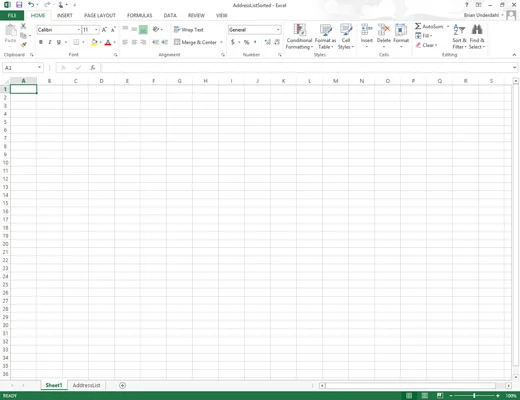Viewport: 520px width, 400px height.
Task: Click the Delete cells icon
Action: pos(384,30)
